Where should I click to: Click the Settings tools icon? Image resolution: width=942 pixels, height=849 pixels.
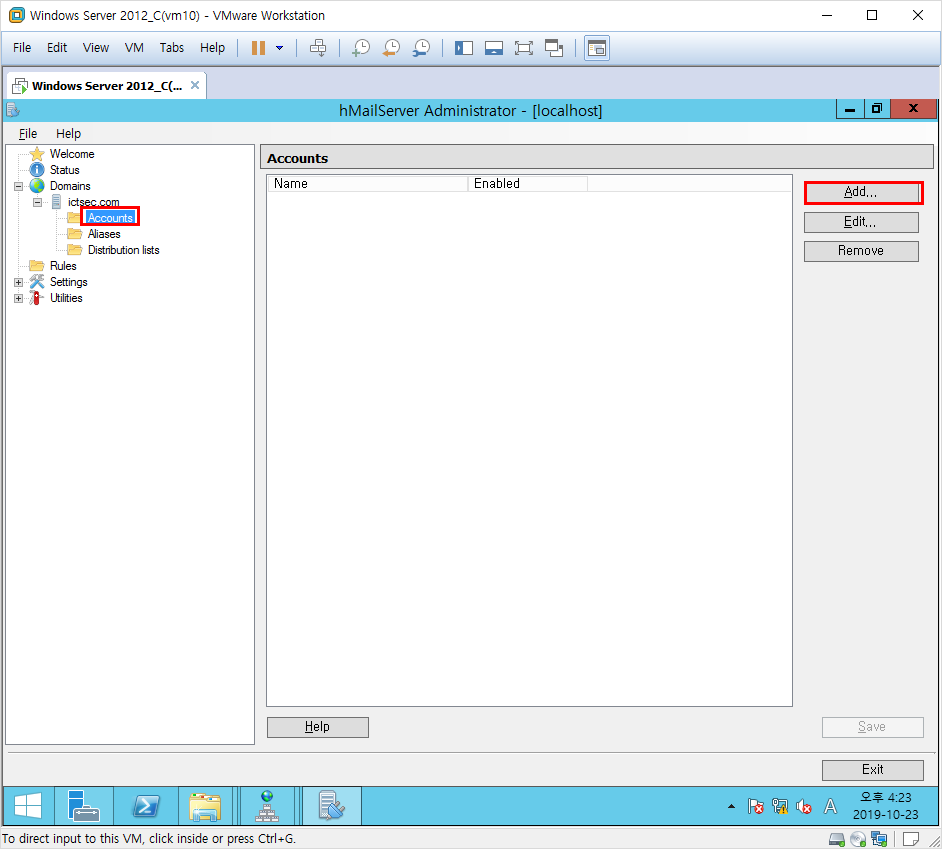(37, 282)
